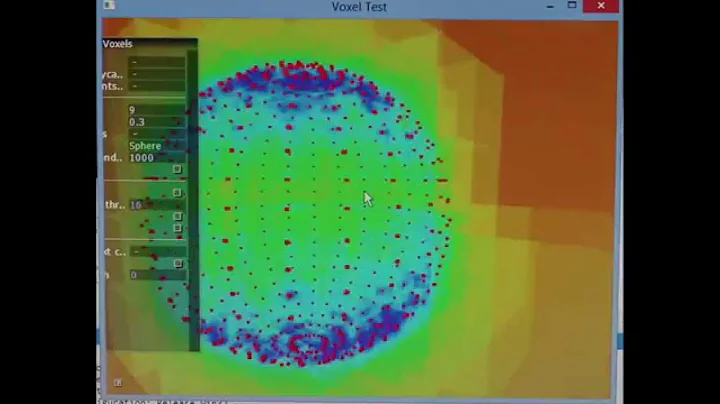
Task: Click the topmost dash field in Voxels panel
Action: 157,62
